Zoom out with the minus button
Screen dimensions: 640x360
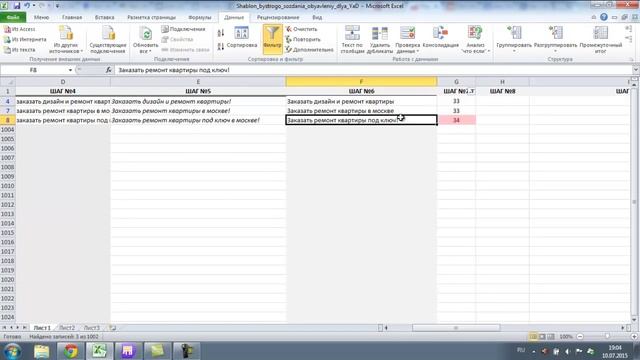click(580, 337)
